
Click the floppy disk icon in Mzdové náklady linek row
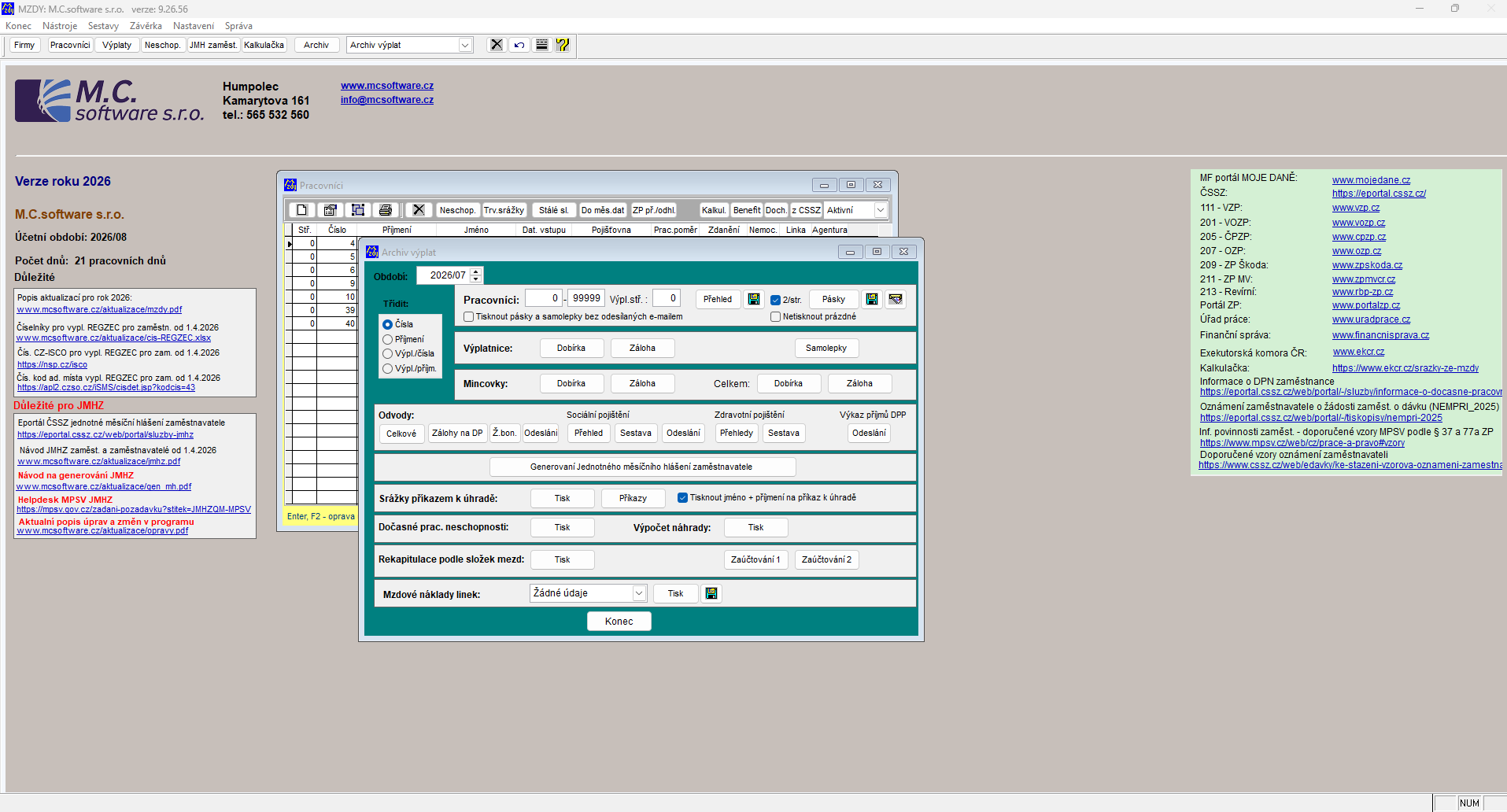click(x=711, y=593)
